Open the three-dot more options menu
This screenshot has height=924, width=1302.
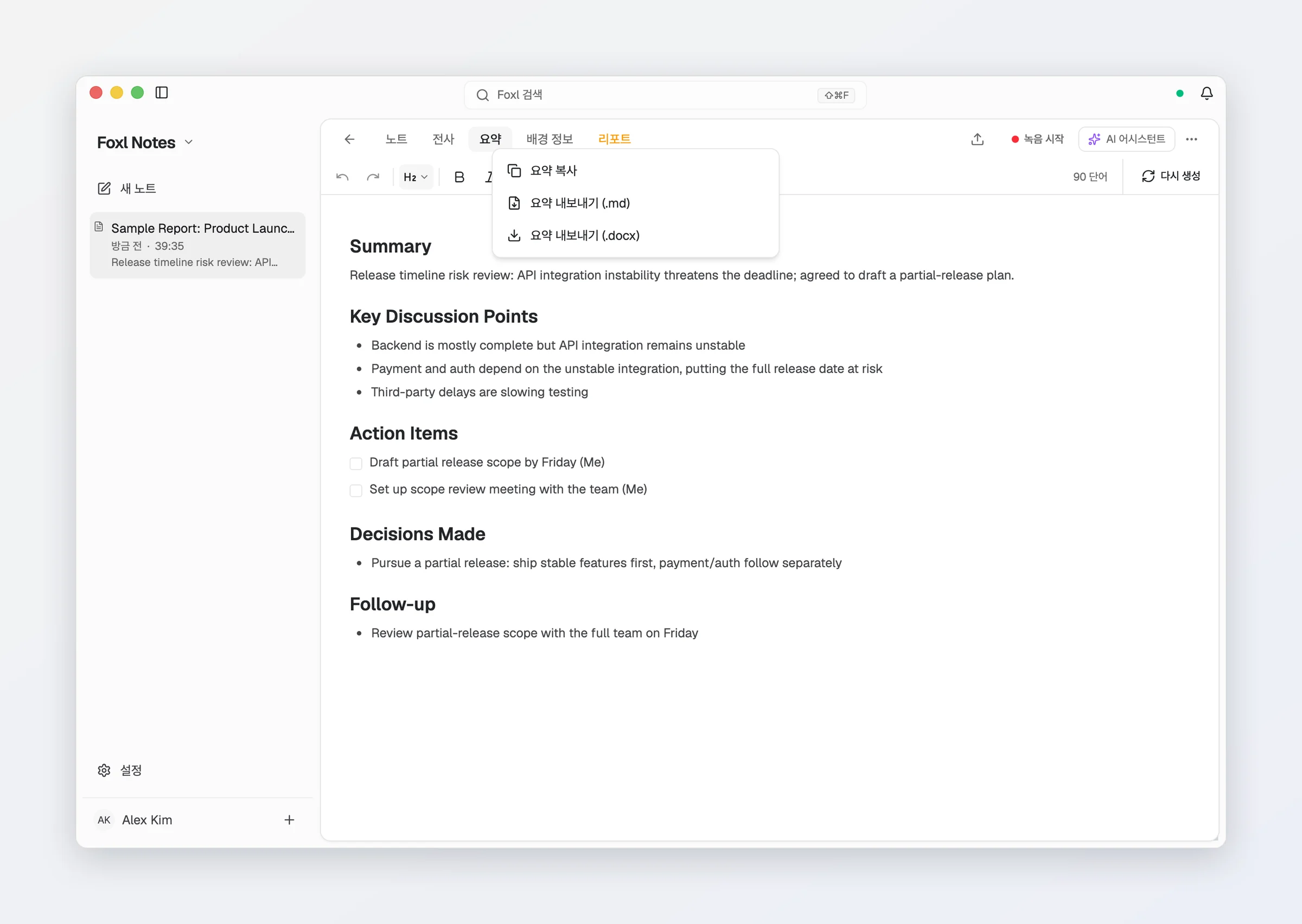pyautogui.click(x=1192, y=139)
